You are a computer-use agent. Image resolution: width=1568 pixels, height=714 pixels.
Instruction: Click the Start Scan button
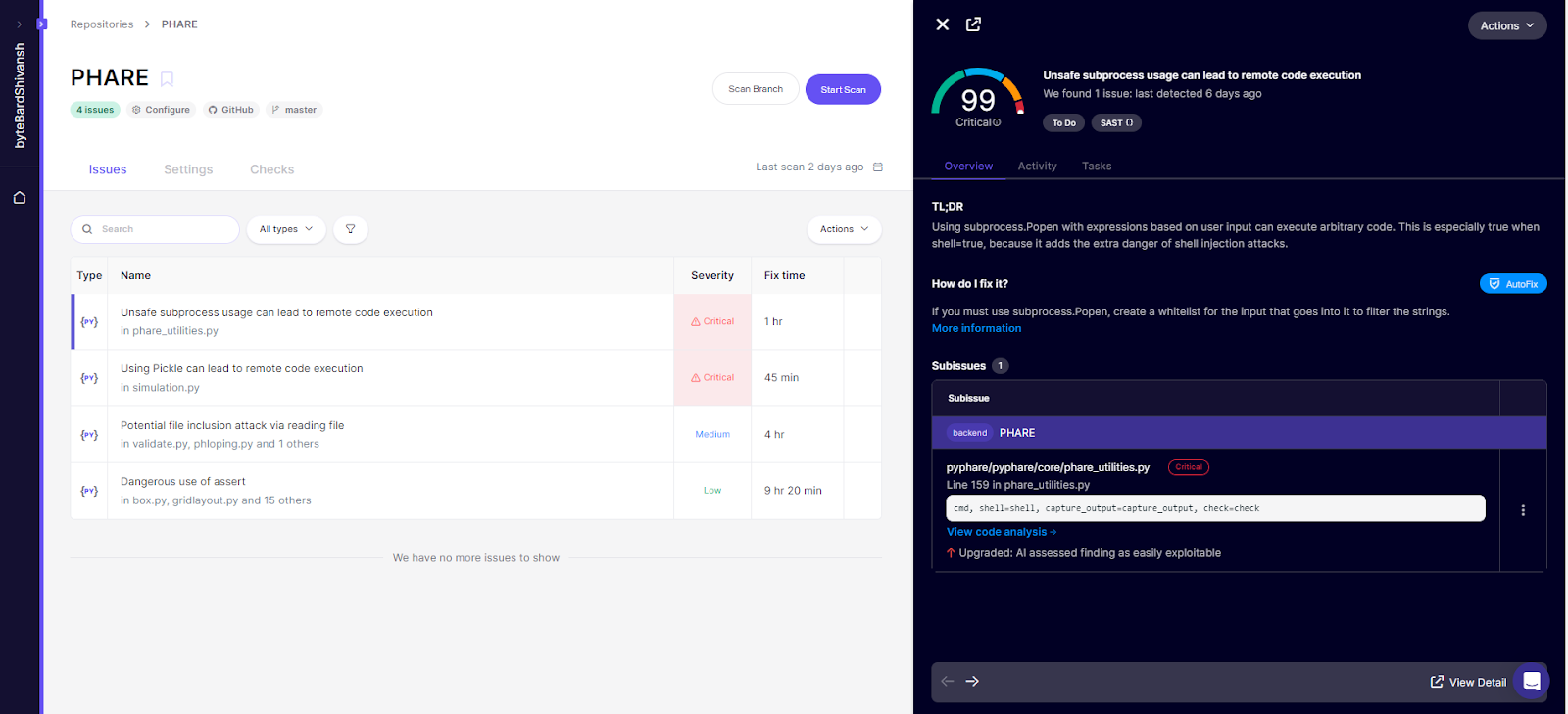[843, 90]
